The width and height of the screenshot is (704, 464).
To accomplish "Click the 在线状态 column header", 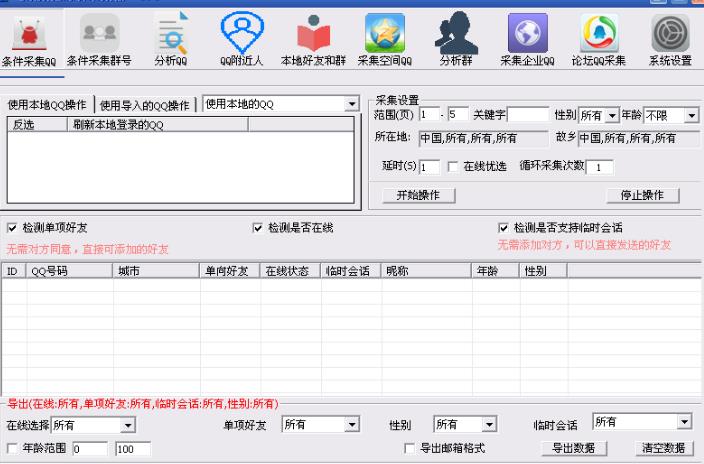I will coord(290,271).
